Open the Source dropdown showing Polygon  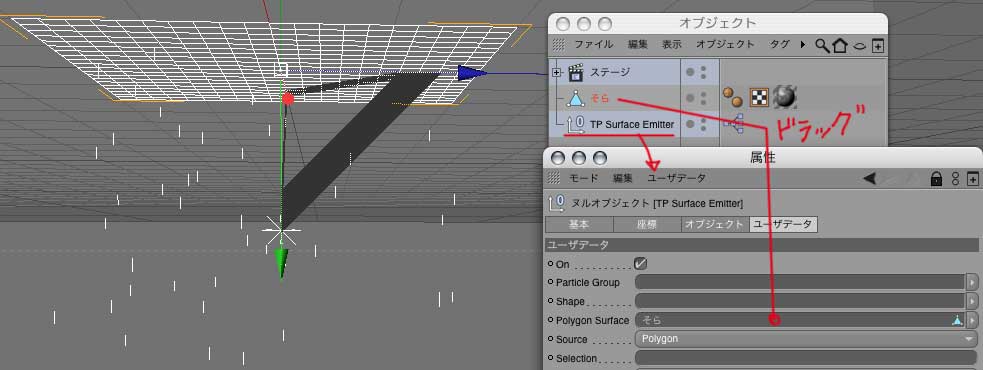(x=806, y=339)
